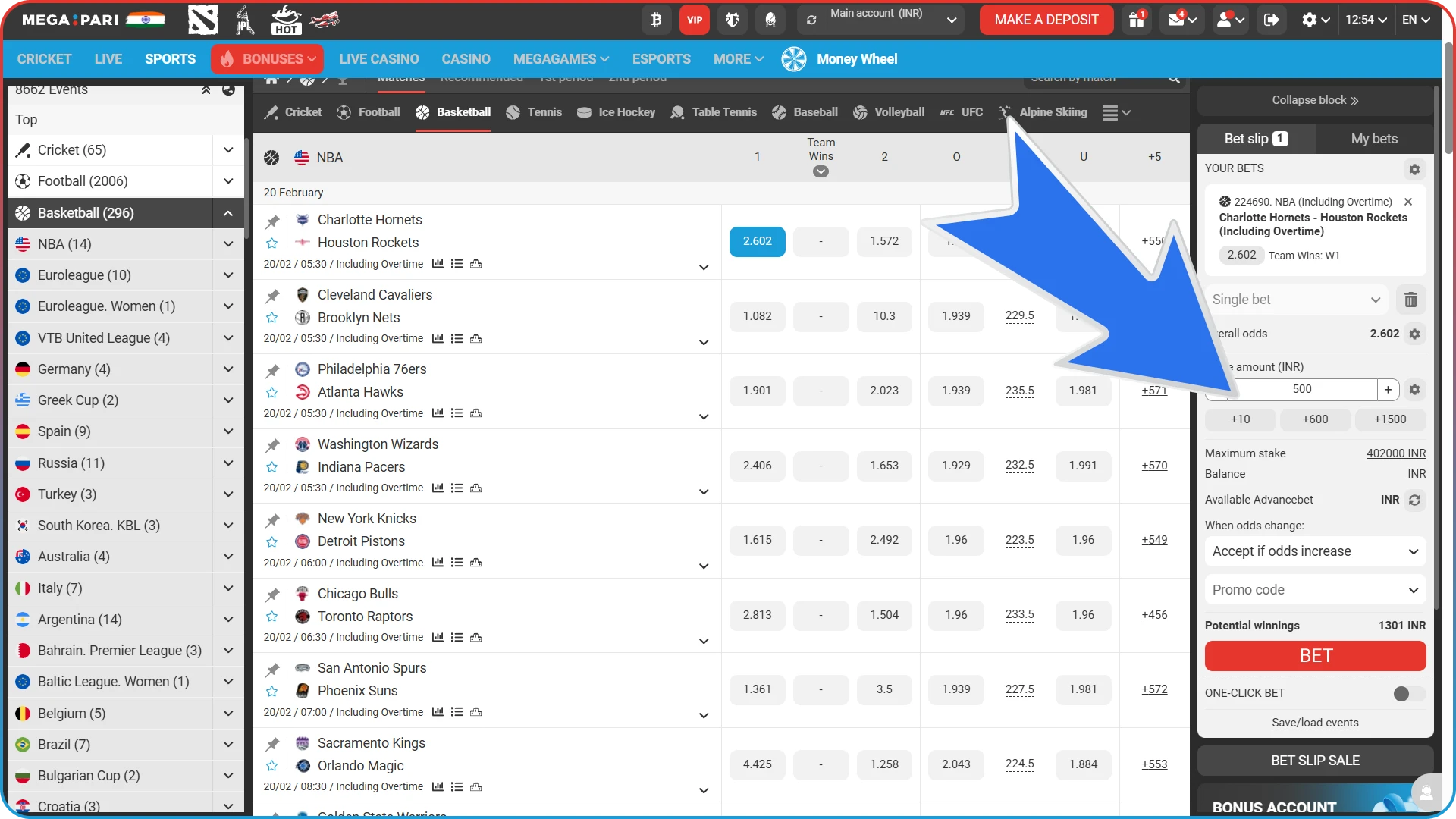The width and height of the screenshot is (1456, 819).
Task: Expand the Euroleague (10) section
Action: 227,275
